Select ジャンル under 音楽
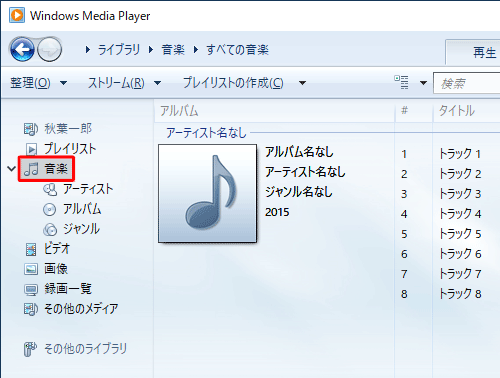This screenshot has width=500, height=378. [x=82, y=229]
